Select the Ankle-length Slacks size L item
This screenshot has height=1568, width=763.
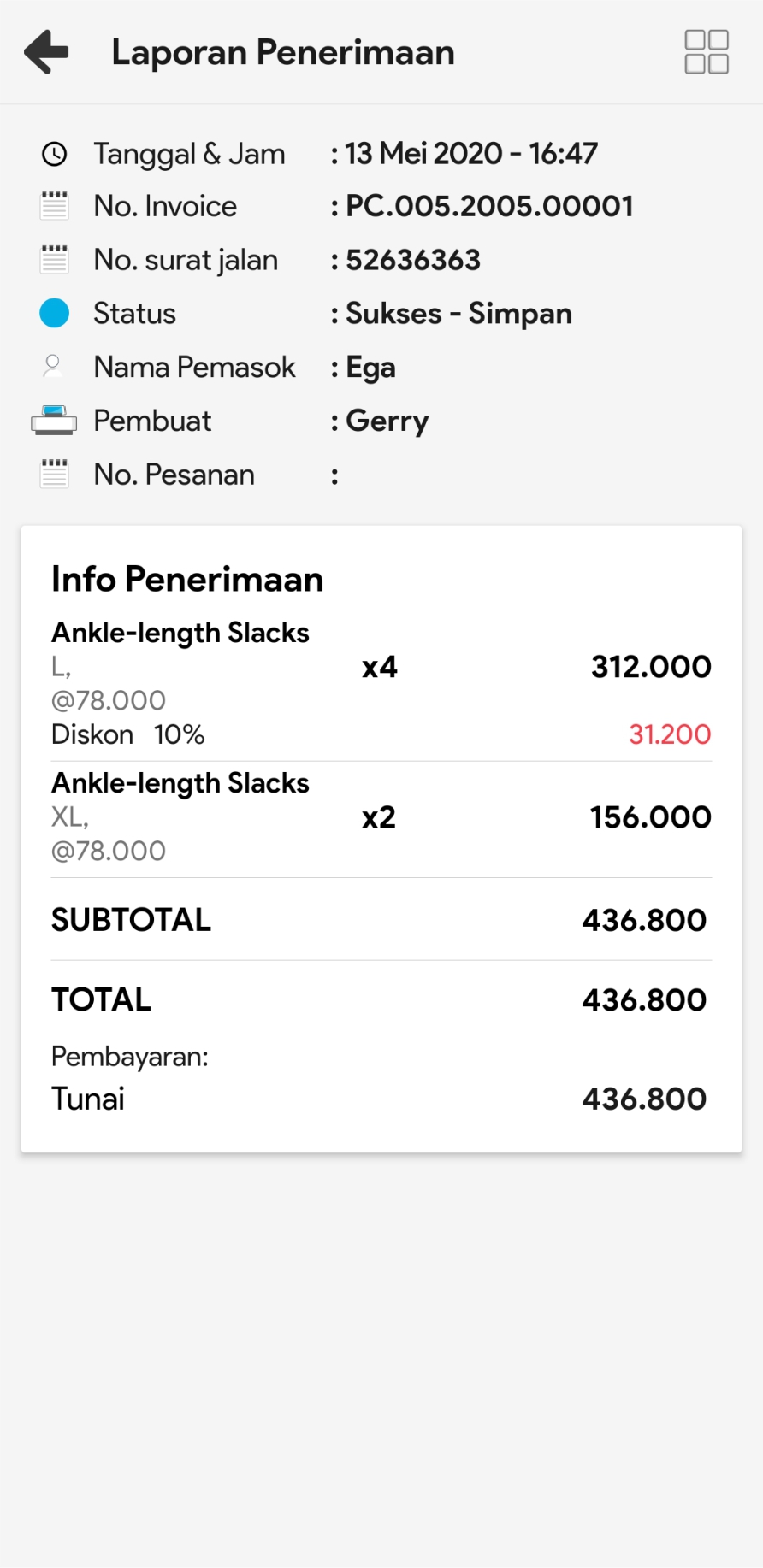click(x=180, y=634)
